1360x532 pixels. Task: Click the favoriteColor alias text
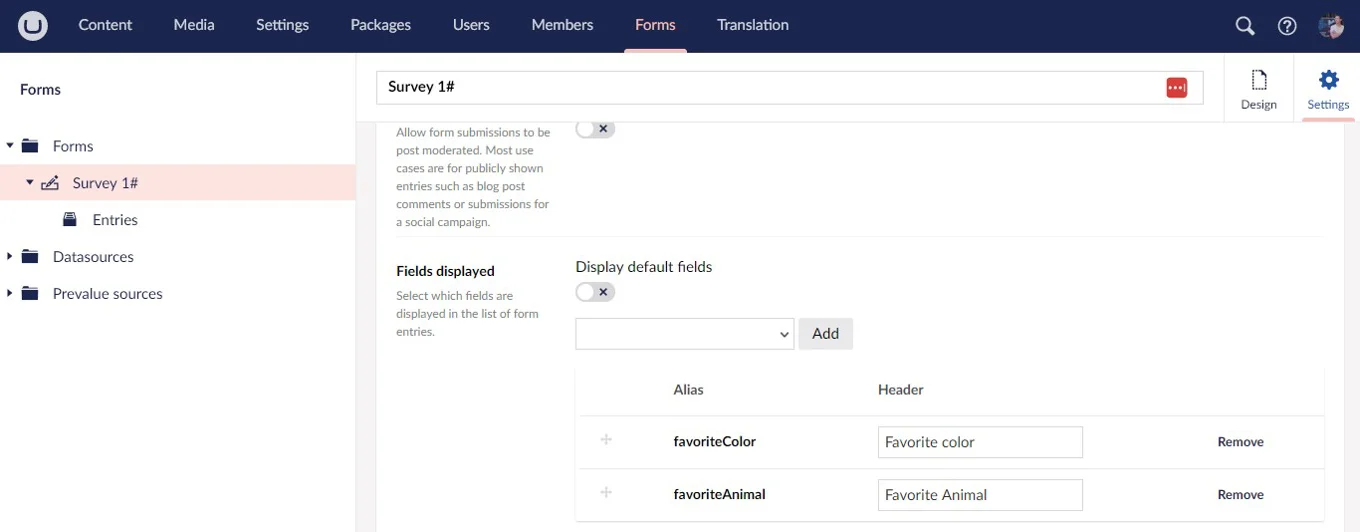(715, 441)
